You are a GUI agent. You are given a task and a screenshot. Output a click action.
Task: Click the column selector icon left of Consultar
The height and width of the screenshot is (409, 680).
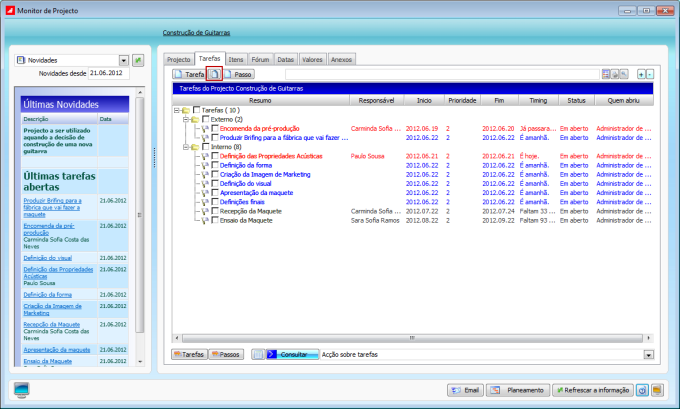click(x=258, y=354)
